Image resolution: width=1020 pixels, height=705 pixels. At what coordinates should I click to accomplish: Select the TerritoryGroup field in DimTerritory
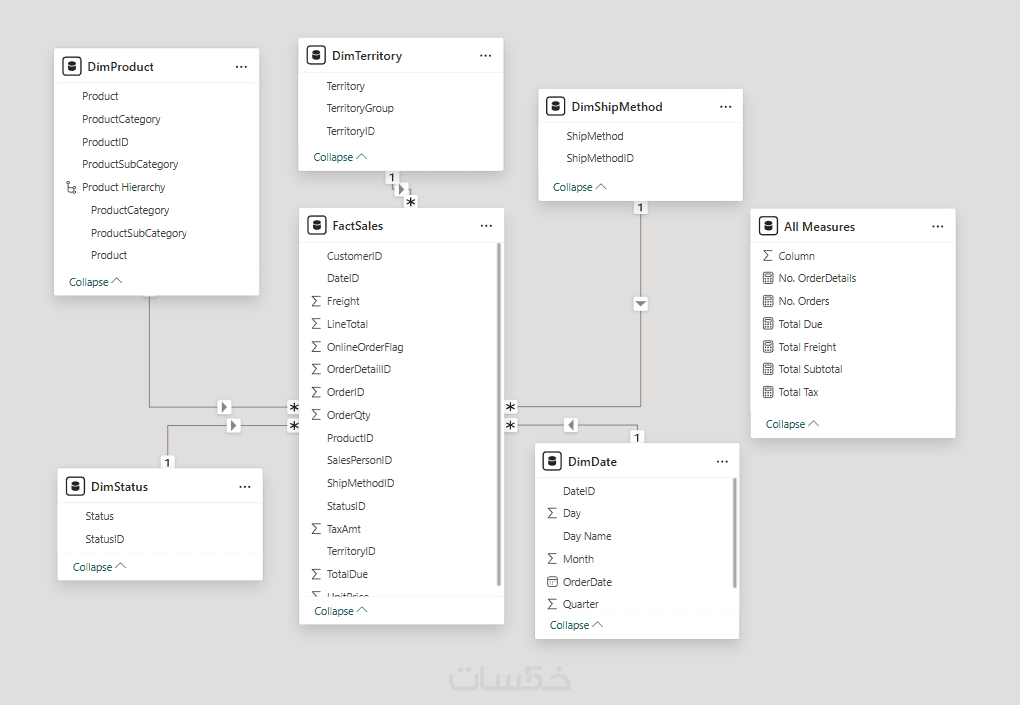pyautogui.click(x=360, y=108)
